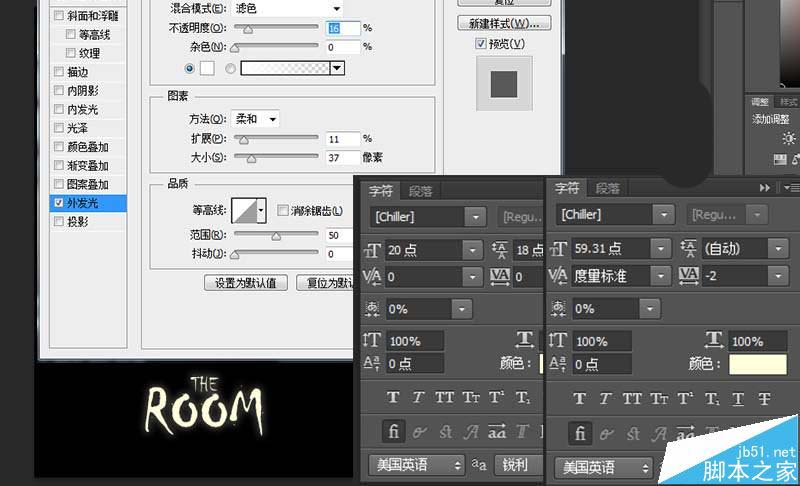Enable Small Caps (Tt) in the 20 点 Character panel
This screenshot has width=800, height=486.
(x=471, y=397)
